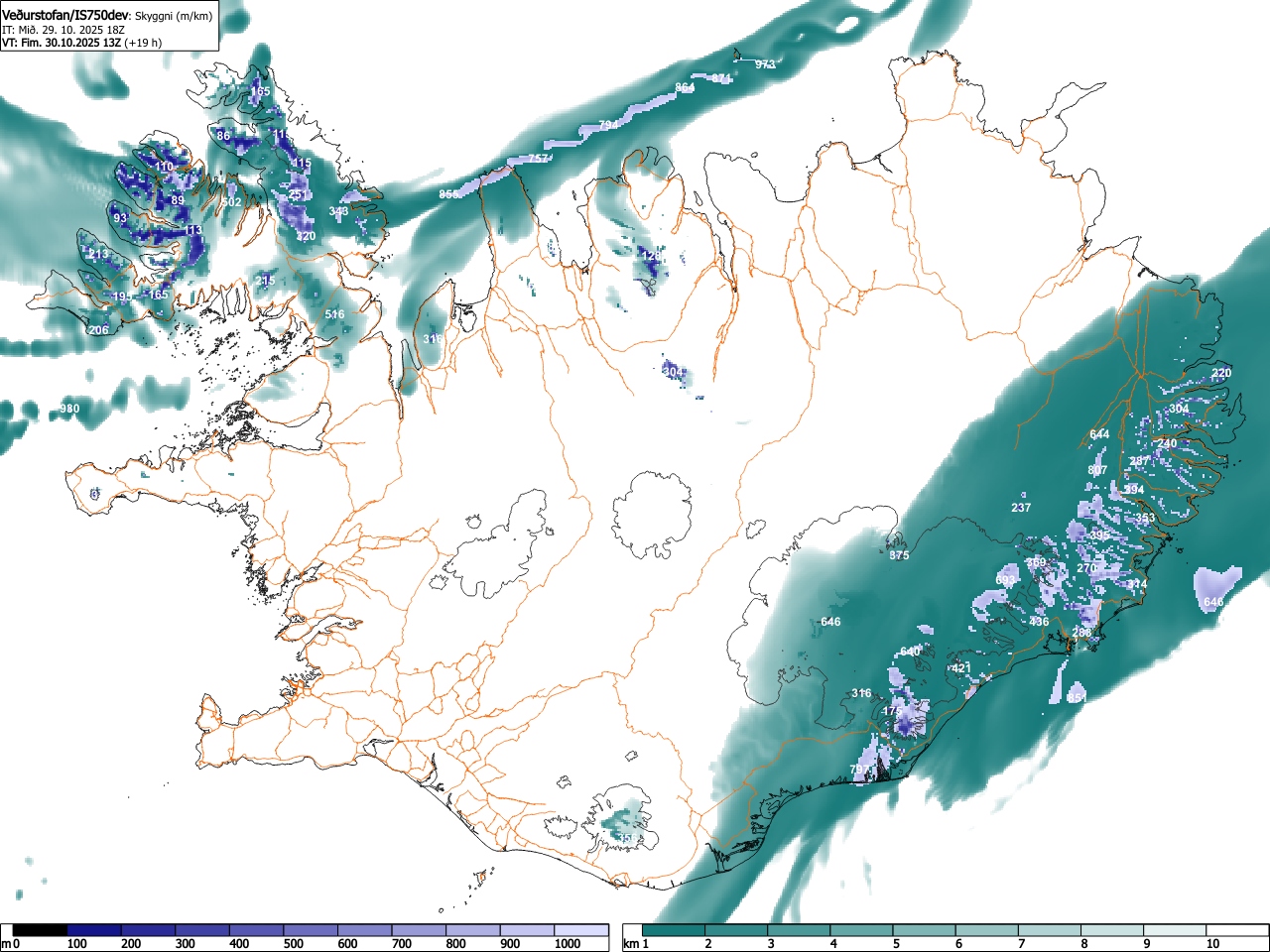This screenshot has width=1270, height=952.
Task: Click the 175 visibility value
Action: pyautogui.click(x=893, y=711)
